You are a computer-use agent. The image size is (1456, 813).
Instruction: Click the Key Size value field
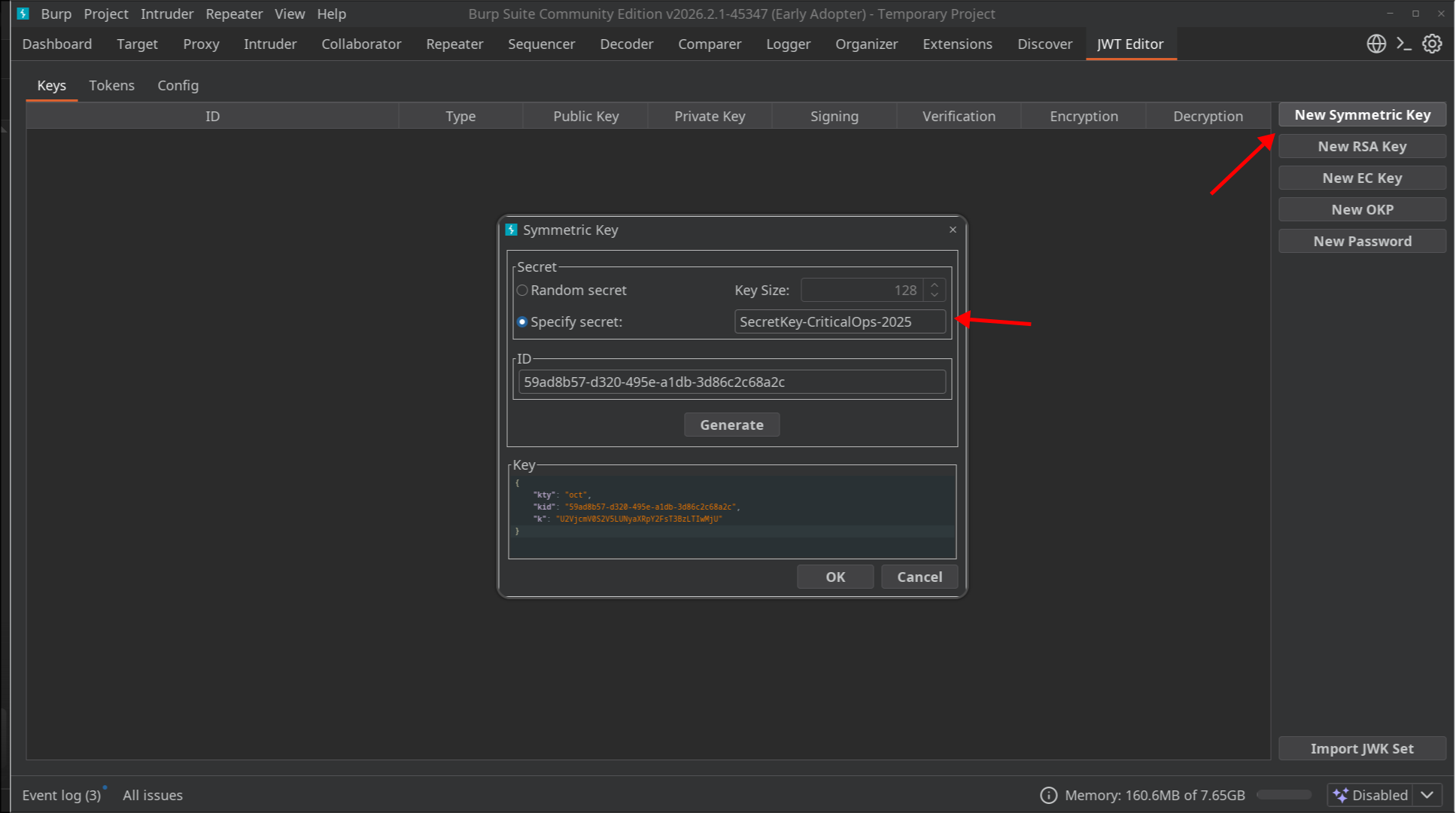pyautogui.click(x=862, y=291)
